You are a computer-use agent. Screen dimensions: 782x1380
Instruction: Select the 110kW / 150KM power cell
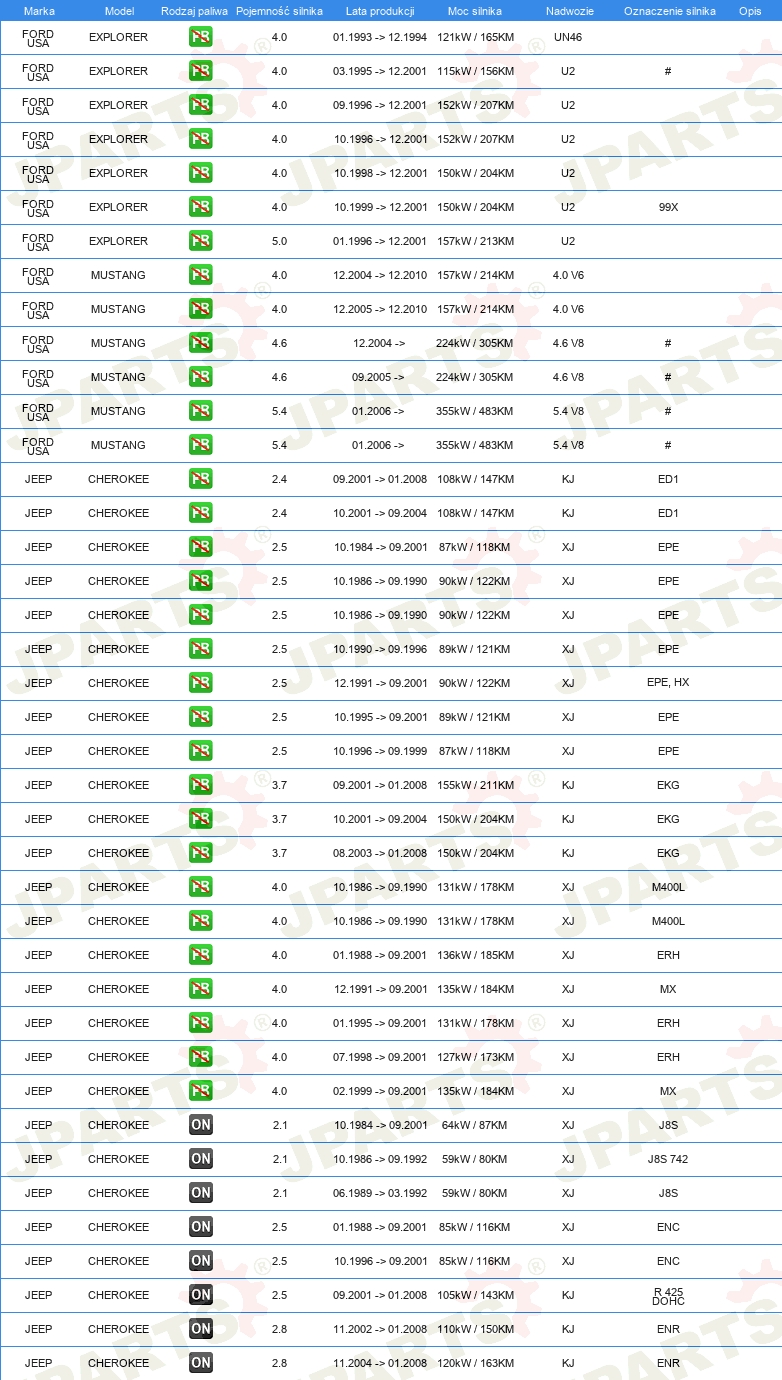click(x=475, y=1329)
